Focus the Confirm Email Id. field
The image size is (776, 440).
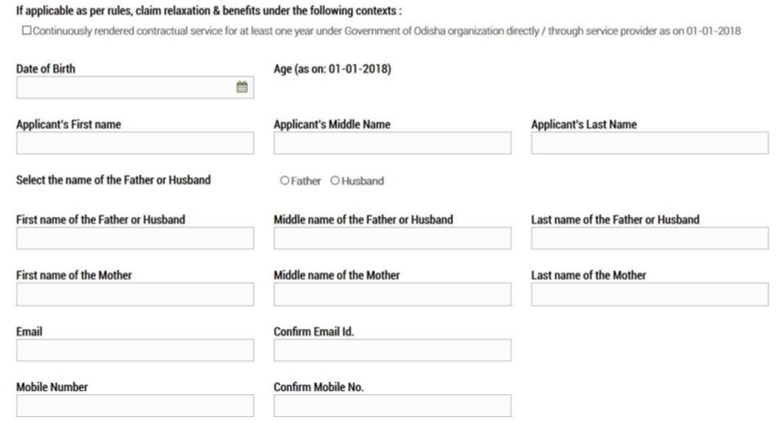pos(392,350)
